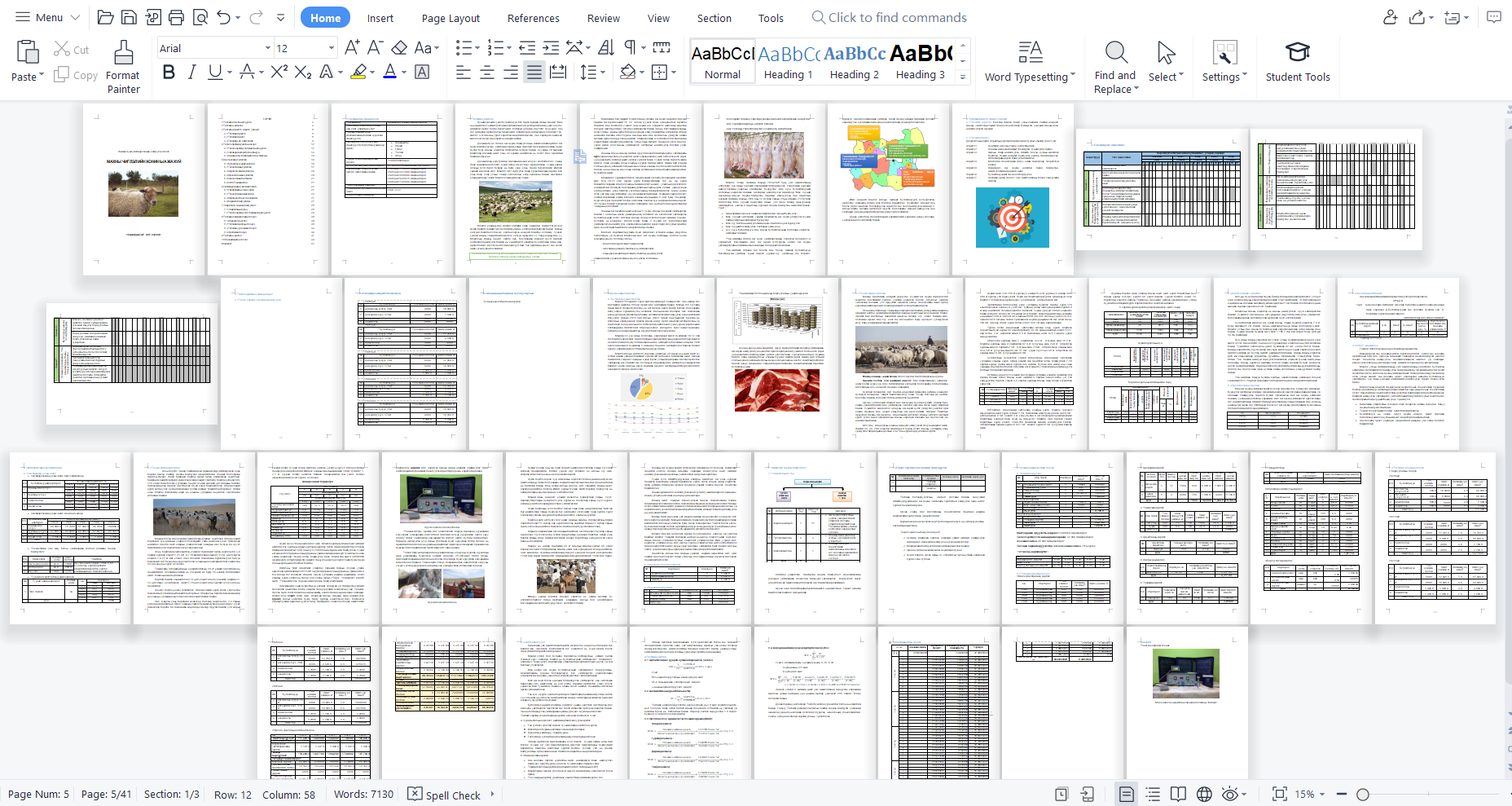Open the References tab
This screenshot has width=1512, height=806.
[533, 18]
